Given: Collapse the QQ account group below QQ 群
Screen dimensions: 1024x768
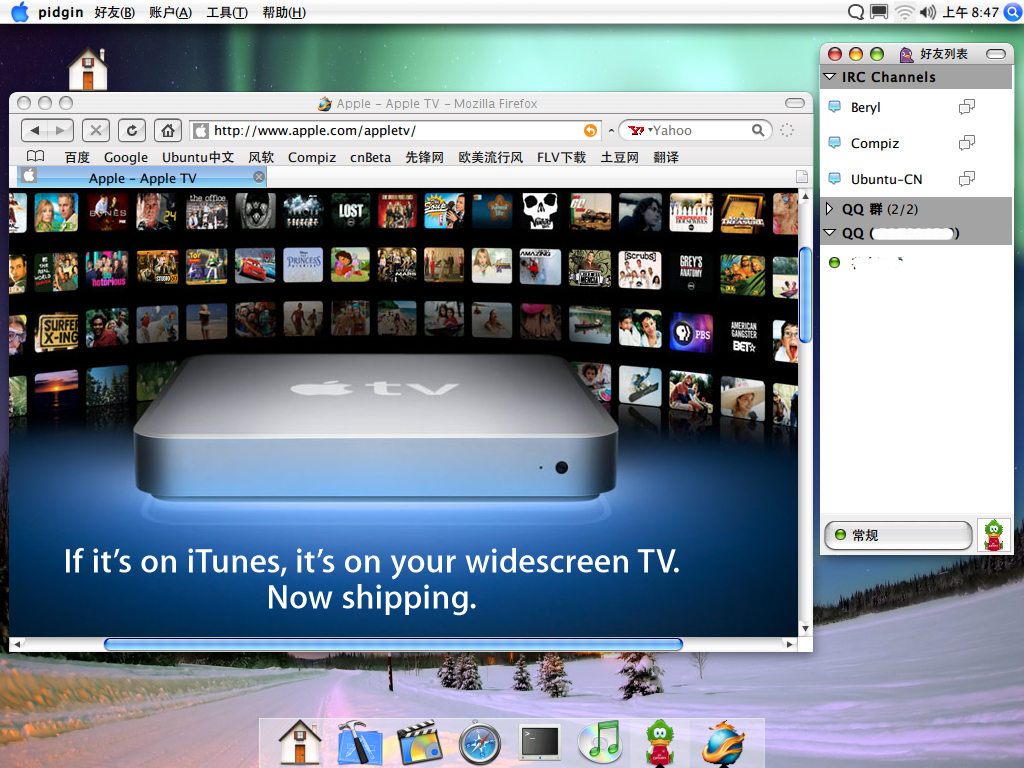Looking at the screenshot, I should pos(829,232).
